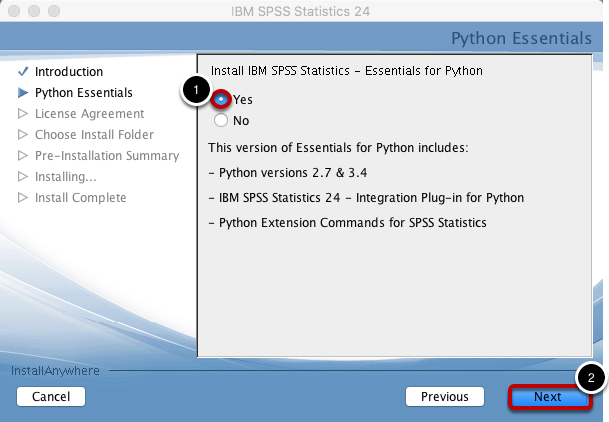Click the Previous button
Image resolution: width=609 pixels, height=422 pixels.
point(445,397)
